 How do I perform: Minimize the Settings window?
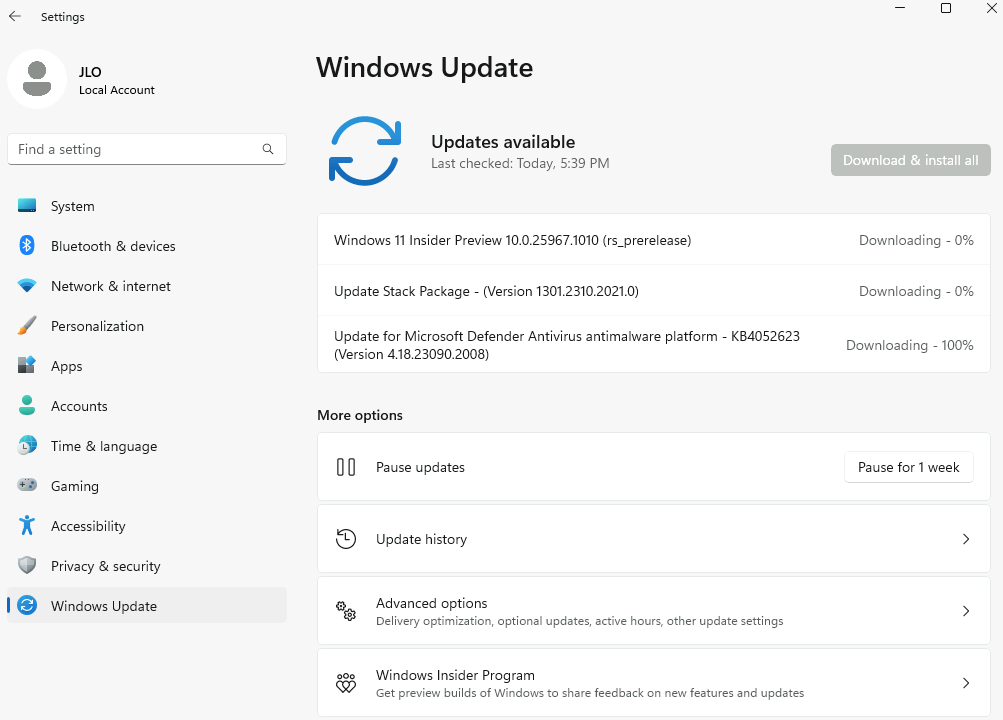point(900,8)
